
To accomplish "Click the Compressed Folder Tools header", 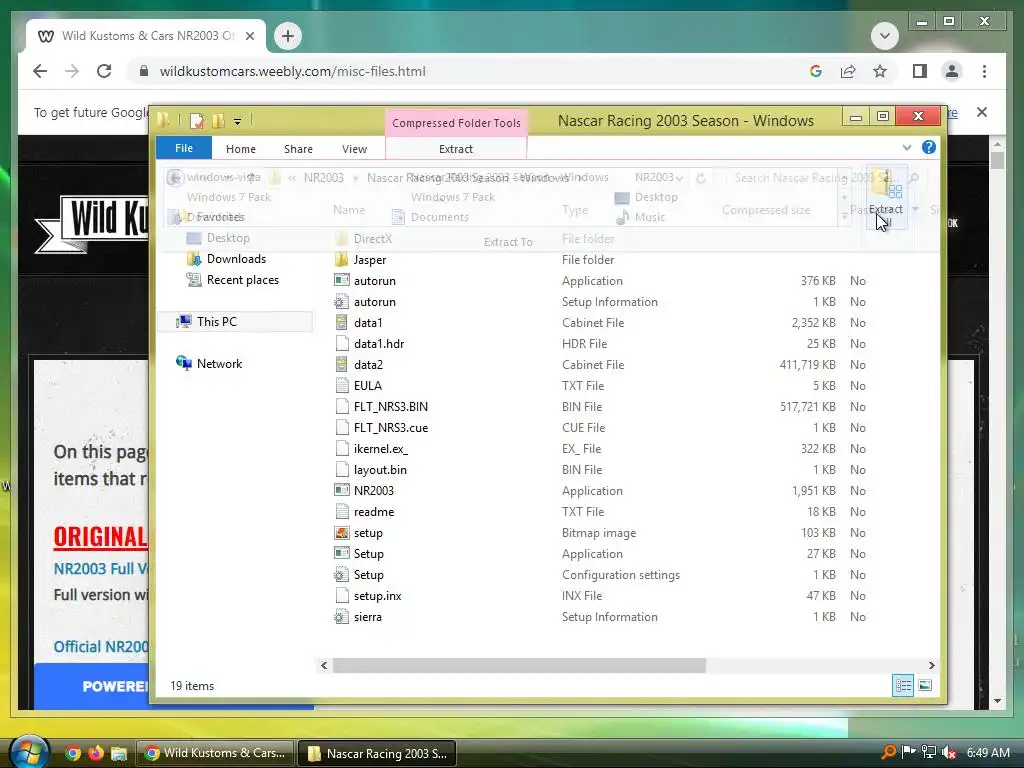I will 456,123.
